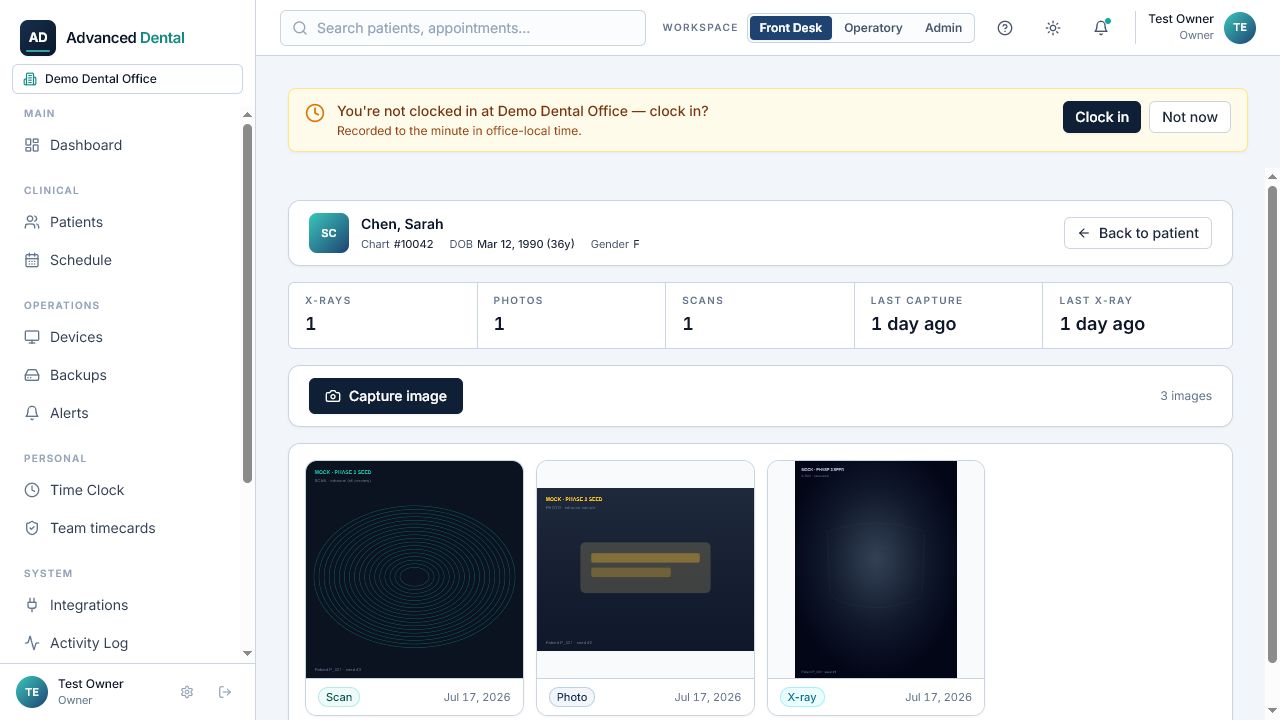This screenshot has height=720, width=1280.
Task: Click the X-ray type tag
Action: (802, 697)
